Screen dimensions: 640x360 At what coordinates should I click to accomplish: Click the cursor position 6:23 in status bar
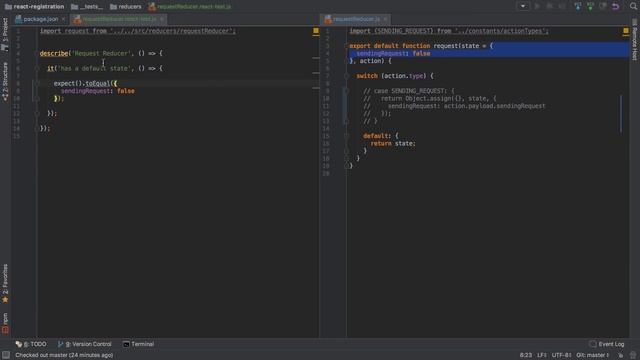[526, 355]
